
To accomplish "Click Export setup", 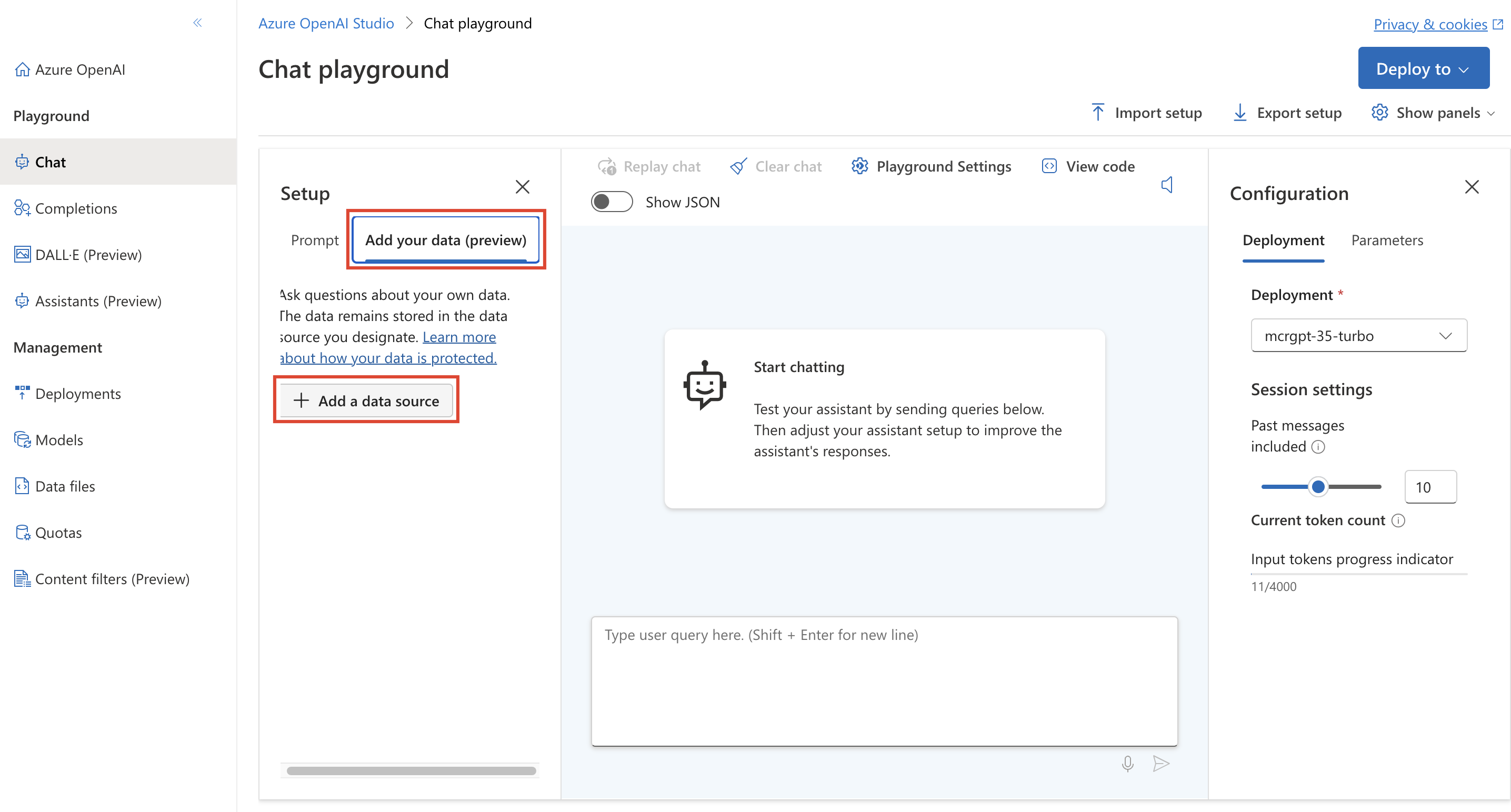I will pyautogui.click(x=1287, y=112).
